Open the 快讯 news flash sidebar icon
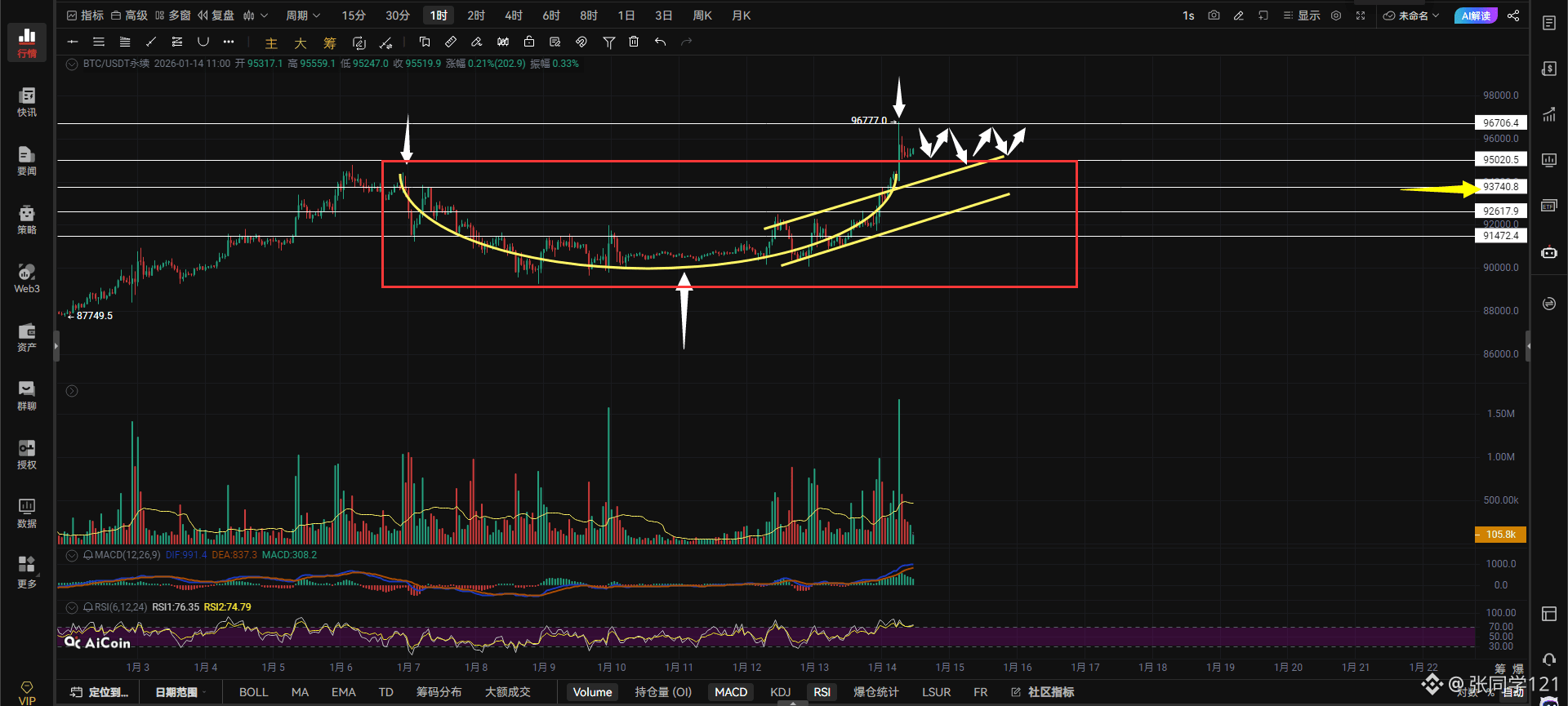This screenshot has width=1568, height=706. pos(27,102)
